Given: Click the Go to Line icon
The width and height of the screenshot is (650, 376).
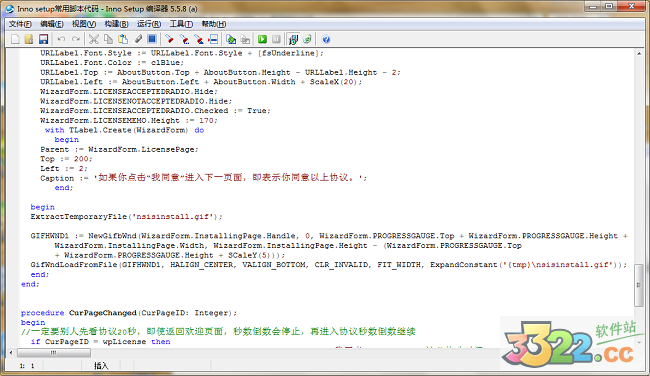Looking at the screenshot, I should pos(213,39).
